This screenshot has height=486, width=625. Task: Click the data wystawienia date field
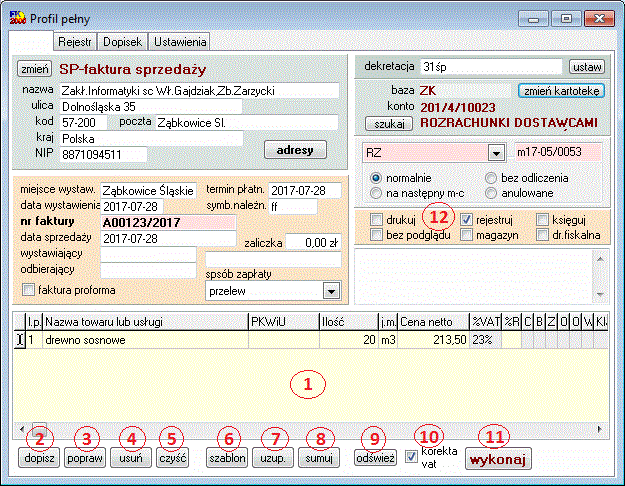pyautogui.click(x=132, y=207)
